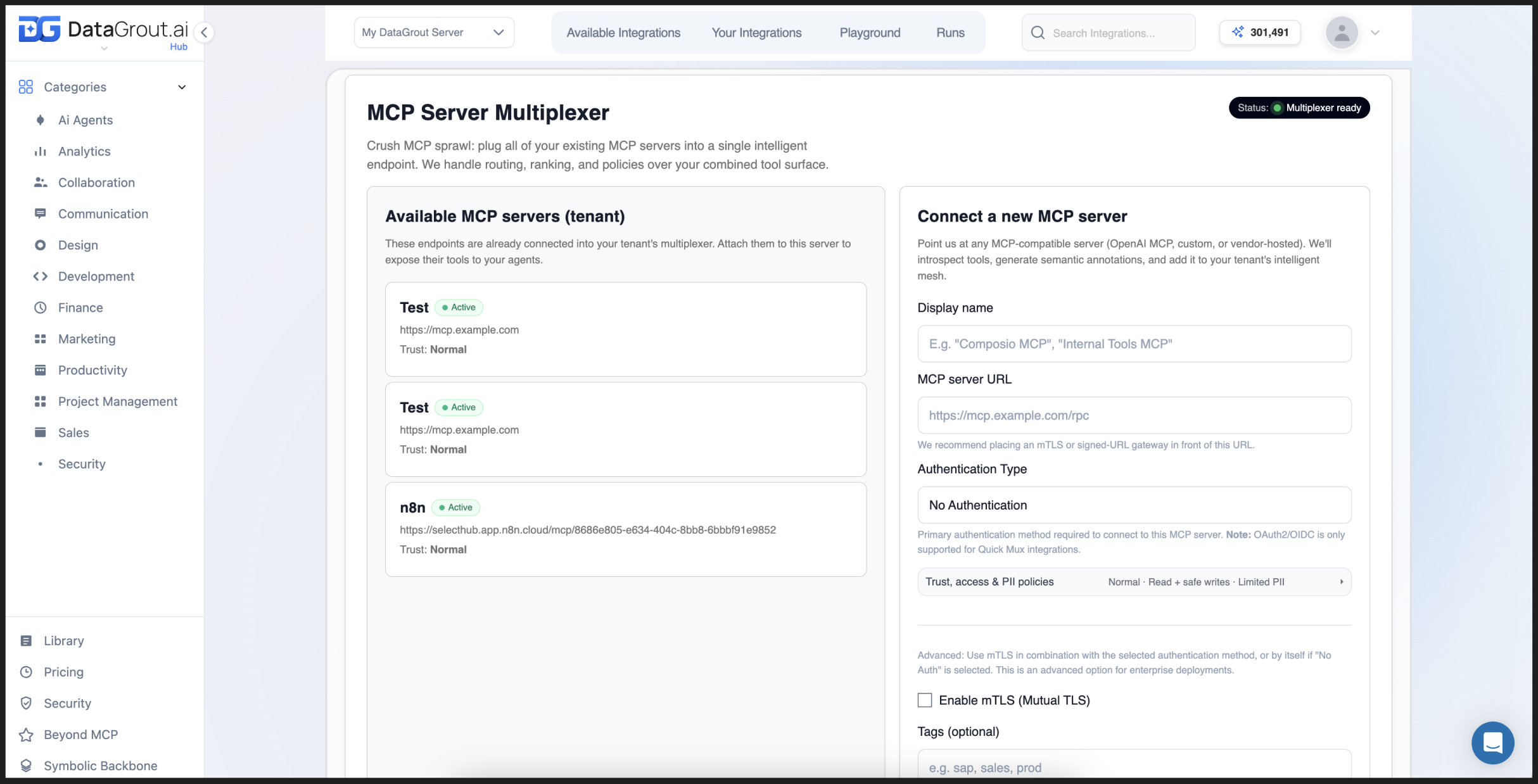1538x784 pixels.
Task: Enable the mTLS (Mutual TLS) checkbox
Action: (x=925, y=700)
